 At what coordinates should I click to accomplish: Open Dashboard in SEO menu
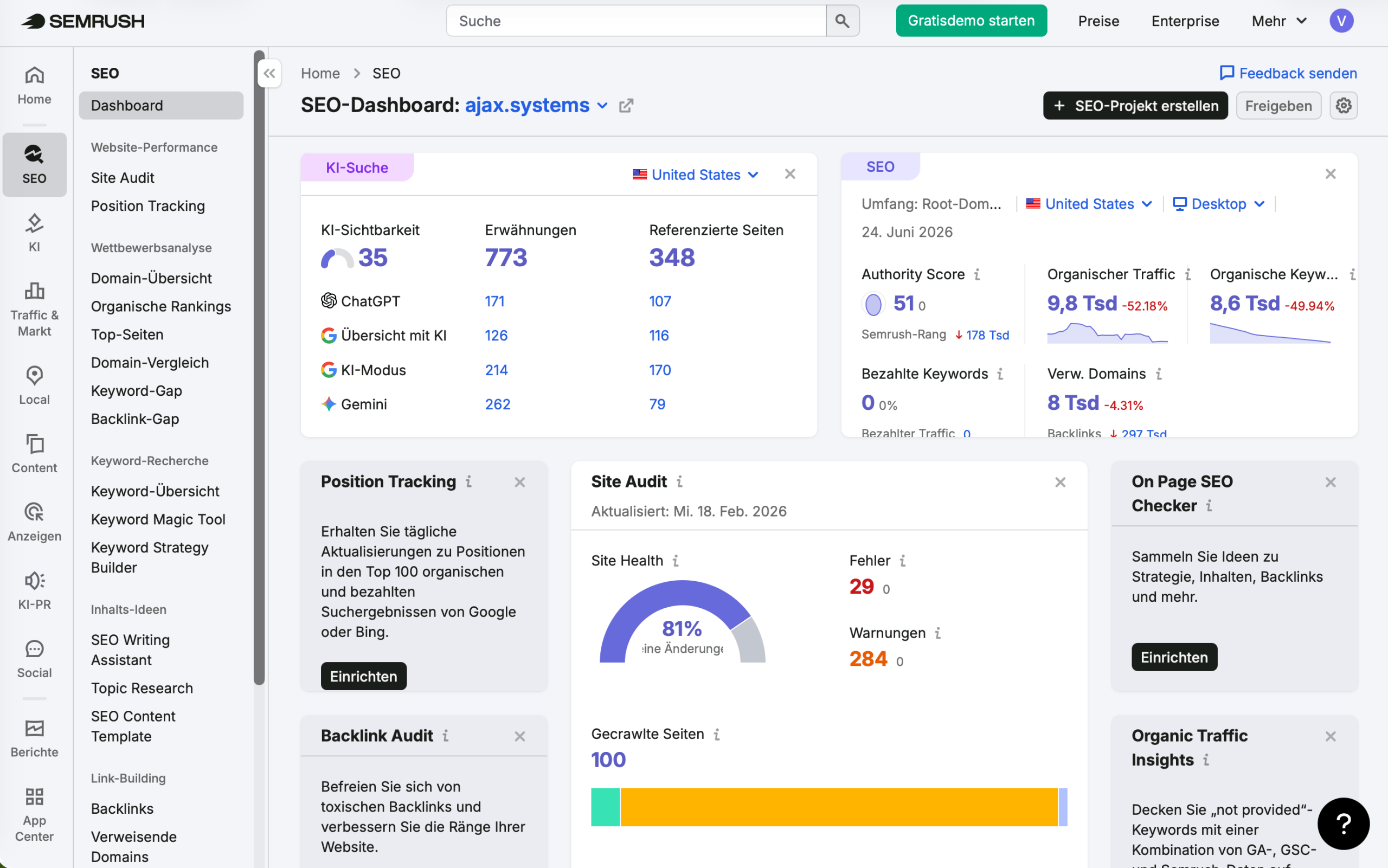pos(160,106)
